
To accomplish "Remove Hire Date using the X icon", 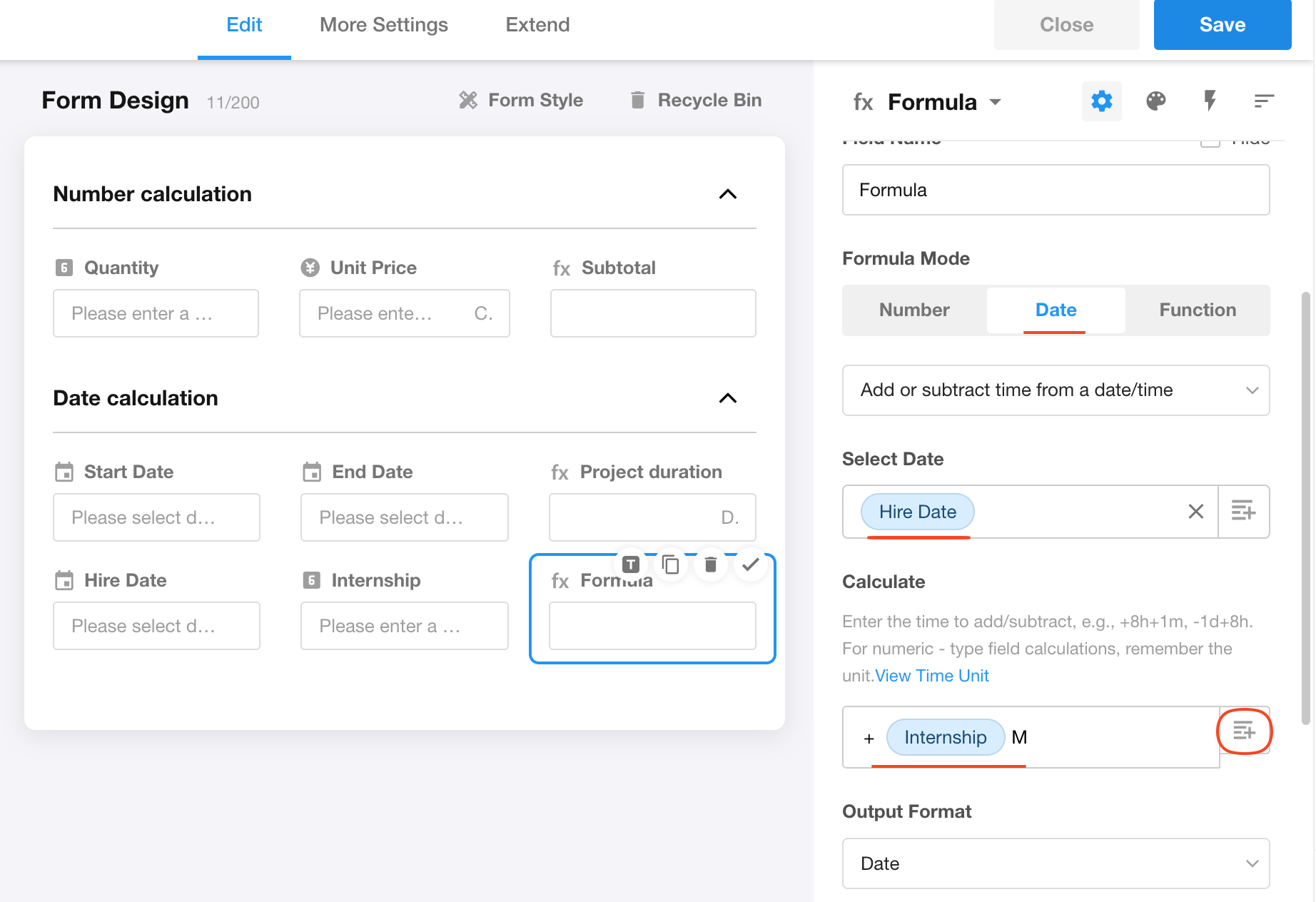I will pyautogui.click(x=1195, y=511).
